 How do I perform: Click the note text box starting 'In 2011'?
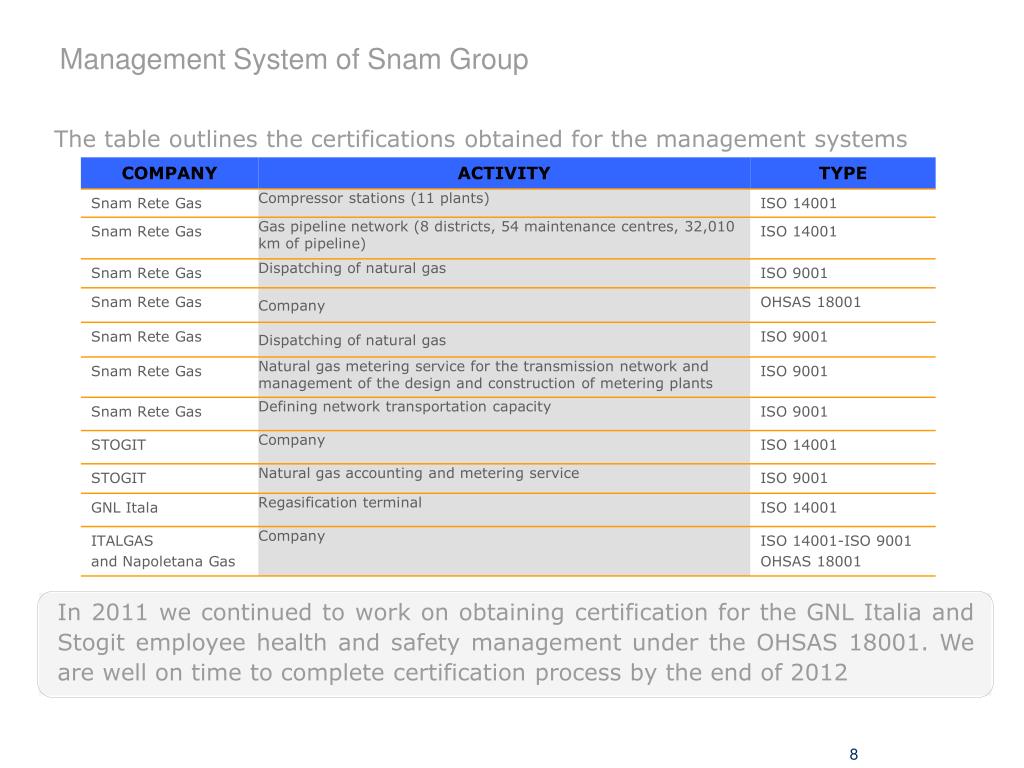point(515,642)
